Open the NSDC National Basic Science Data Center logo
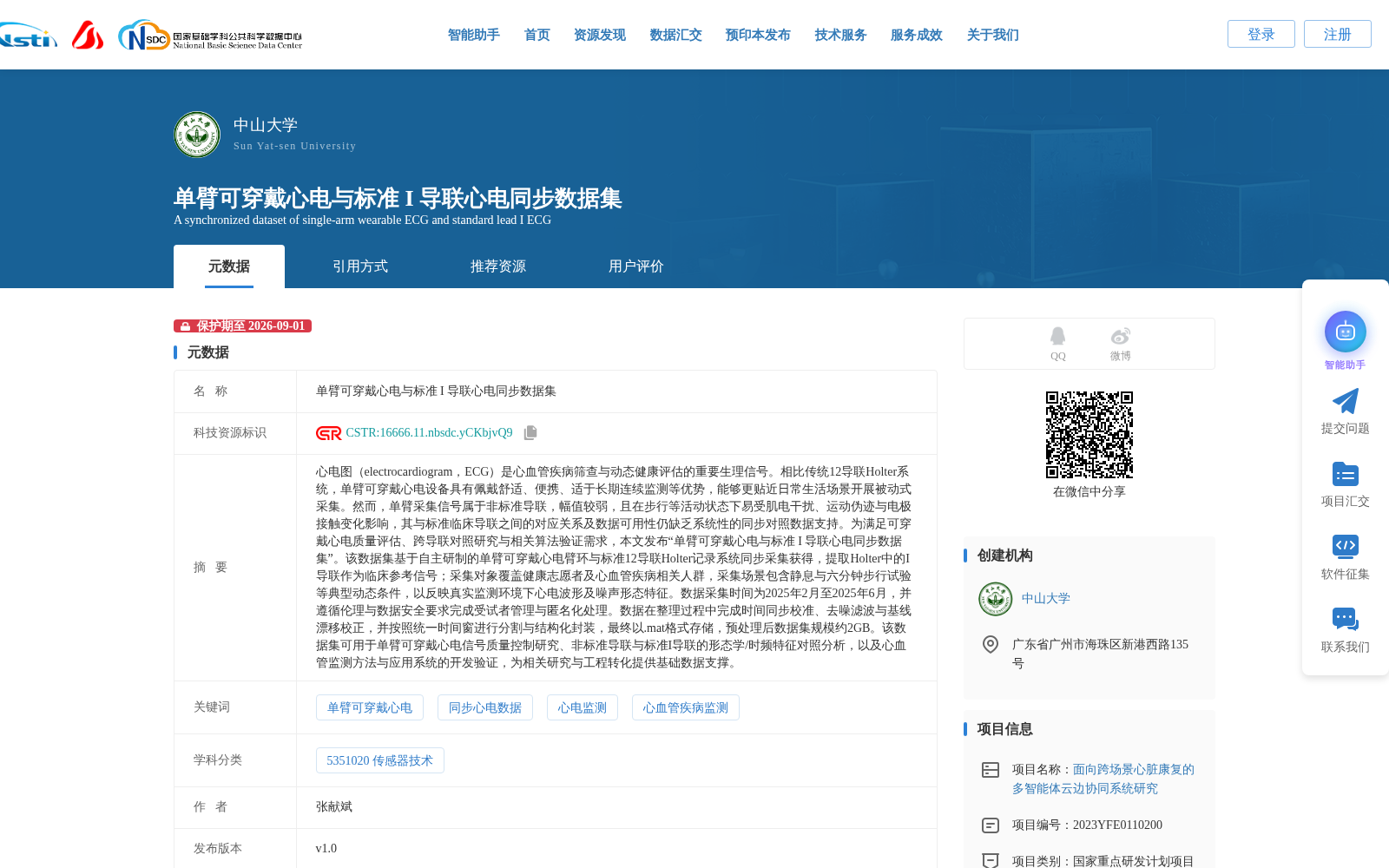Screen dimensions: 1389x868 210,36
